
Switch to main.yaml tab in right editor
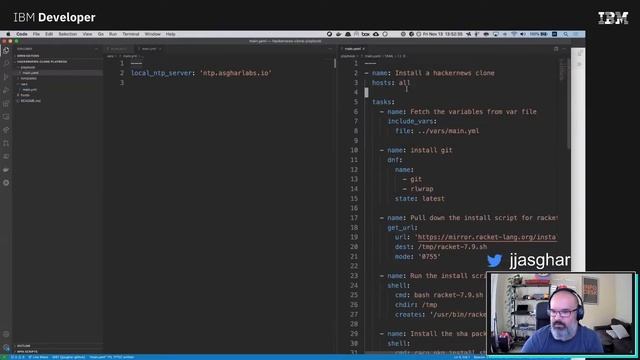coord(353,49)
